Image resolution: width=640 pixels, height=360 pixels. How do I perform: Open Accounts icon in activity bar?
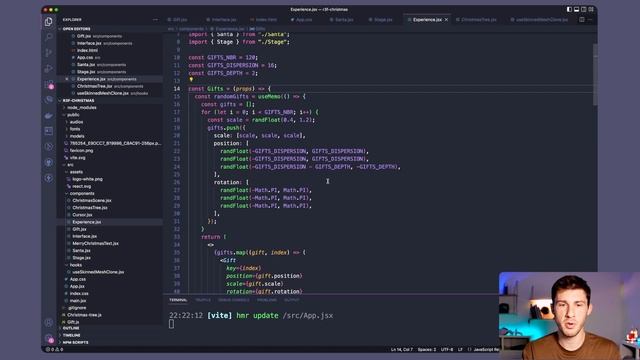click(x=49, y=322)
